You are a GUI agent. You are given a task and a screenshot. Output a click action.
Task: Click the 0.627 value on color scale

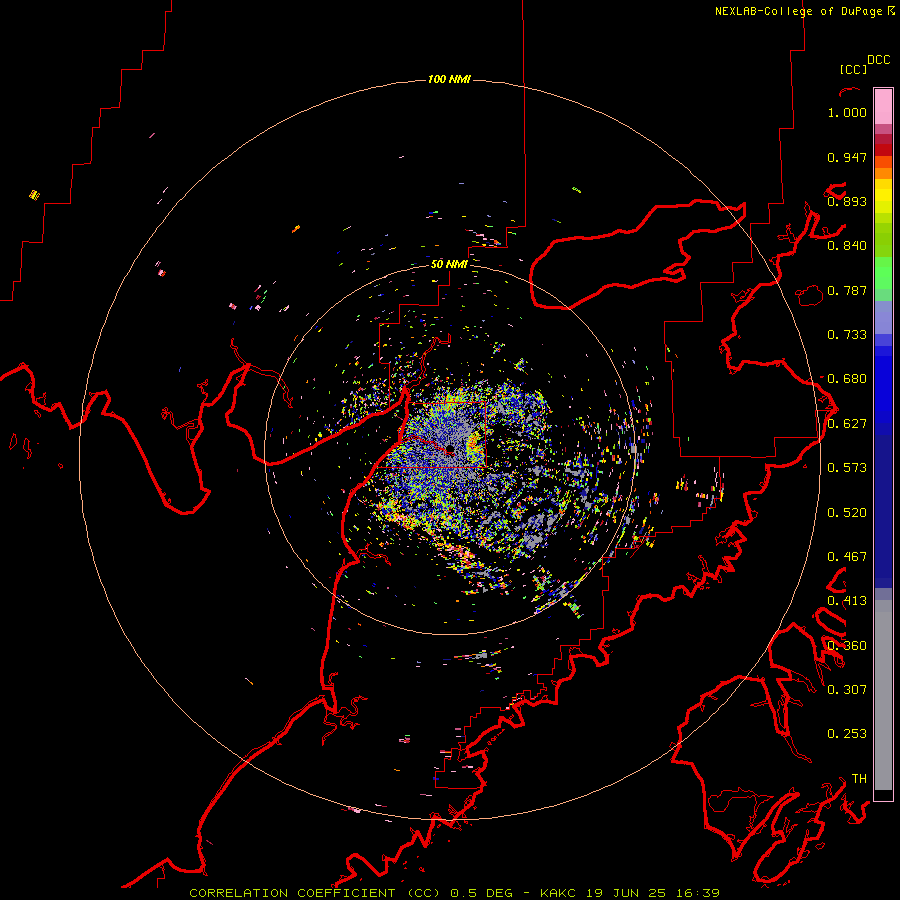[x=847, y=424]
